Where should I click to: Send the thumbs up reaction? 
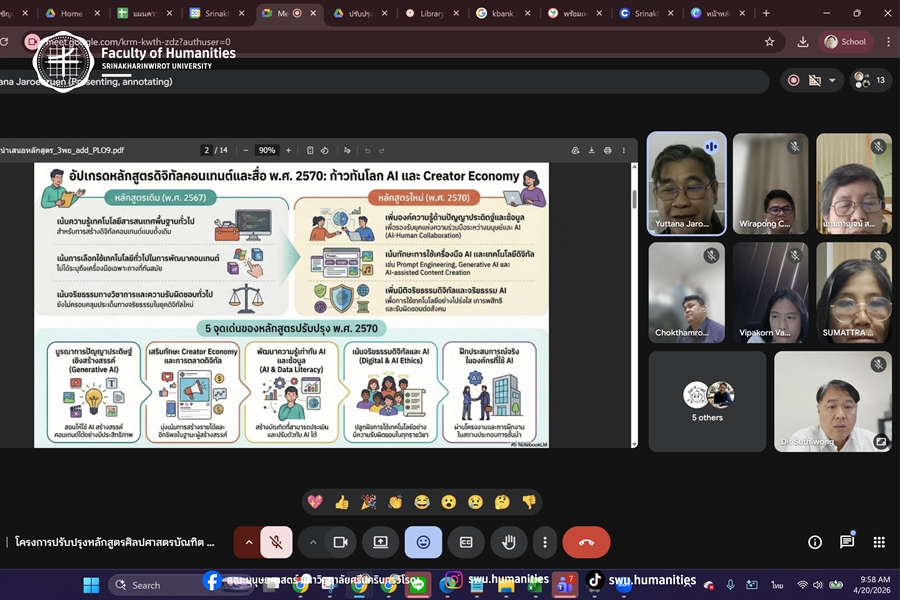[x=342, y=501]
